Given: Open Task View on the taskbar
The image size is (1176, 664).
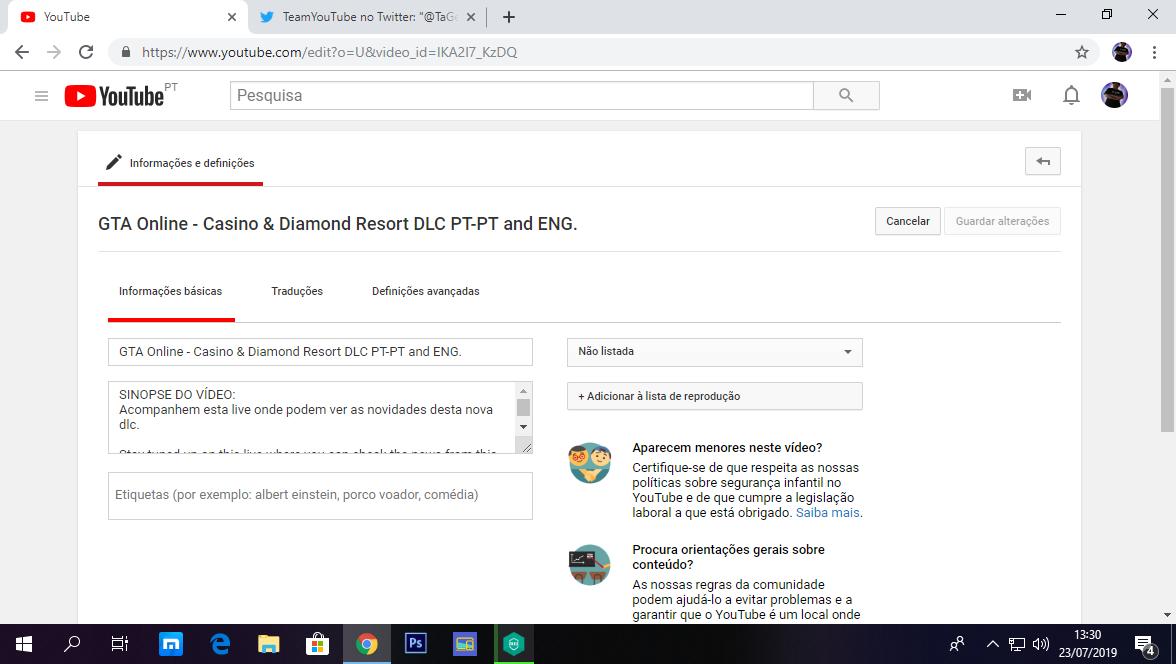Looking at the screenshot, I should pyautogui.click(x=120, y=644).
